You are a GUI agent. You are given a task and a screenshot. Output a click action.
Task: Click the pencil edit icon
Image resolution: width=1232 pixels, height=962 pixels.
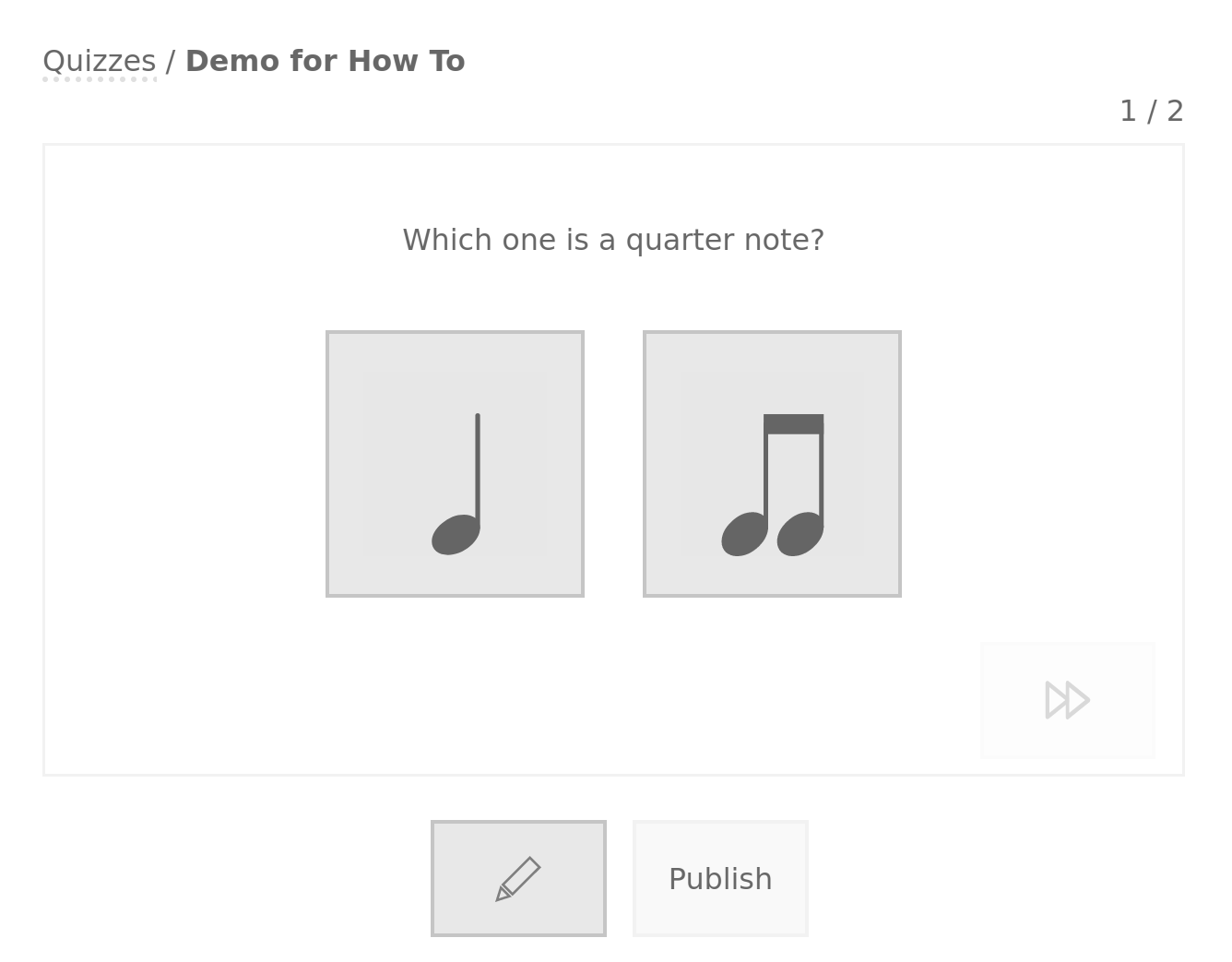click(x=518, y=879)
